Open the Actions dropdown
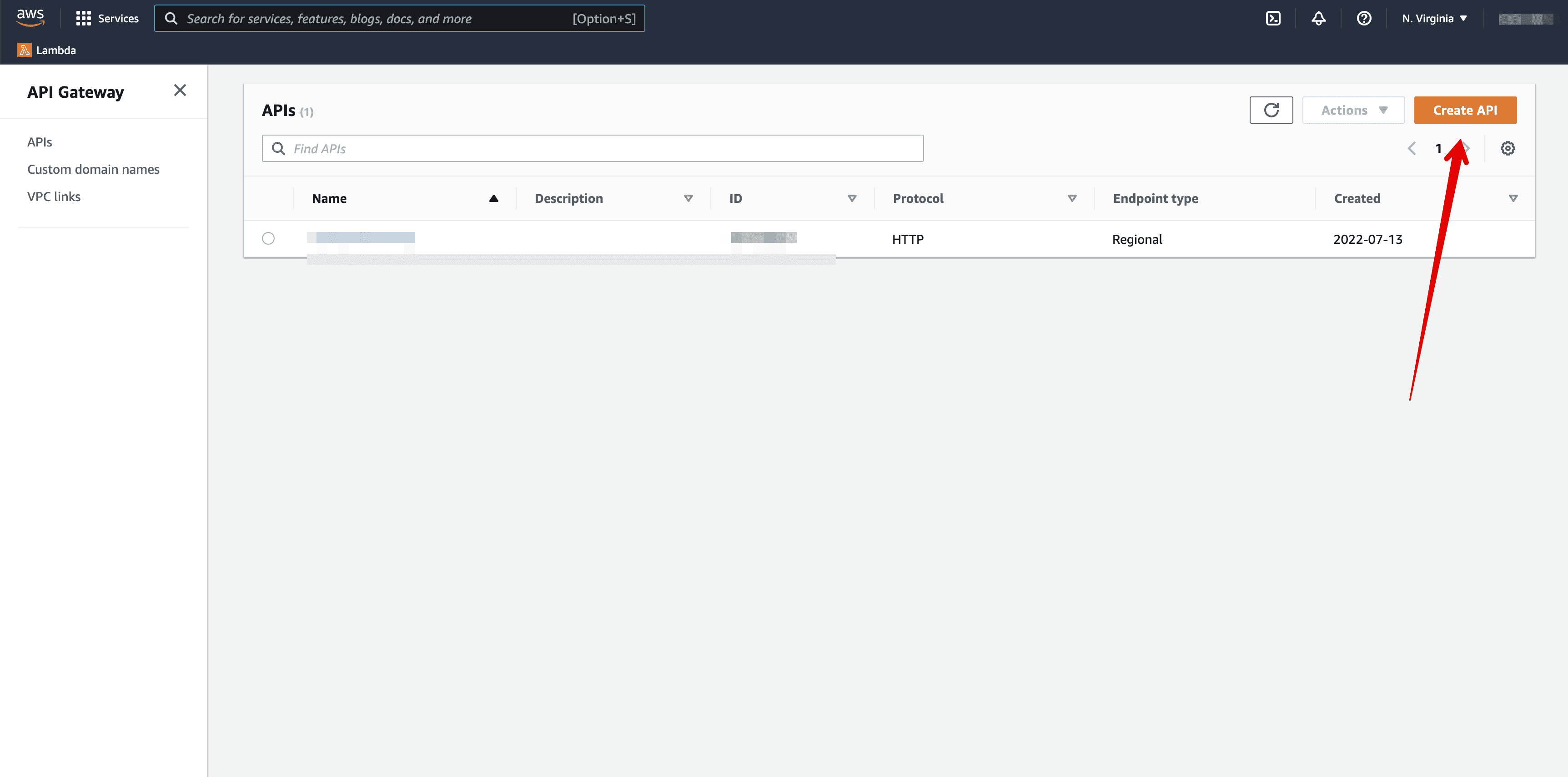The image size is (1568, 777). (x=1353, y=110)
